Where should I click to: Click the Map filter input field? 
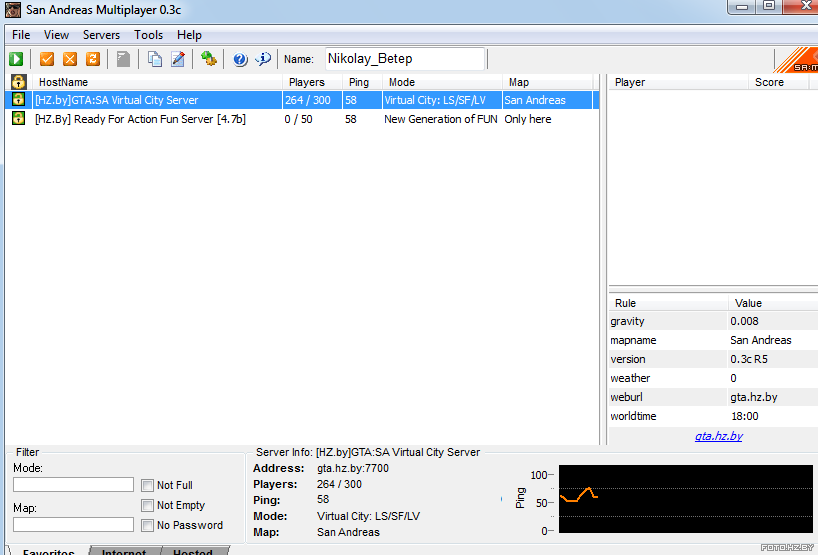pos(73,524)
